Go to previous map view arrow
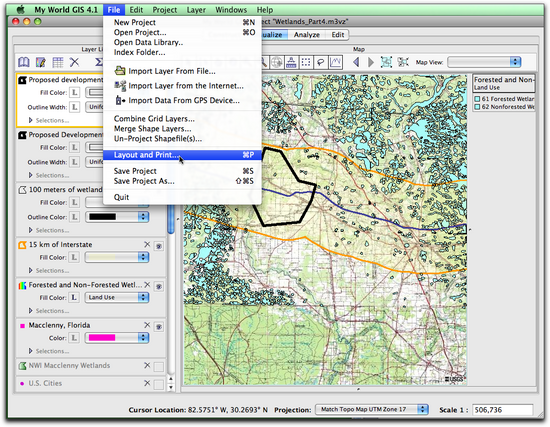Viewport: 550px width, 427px height. (x=356, y=62)
